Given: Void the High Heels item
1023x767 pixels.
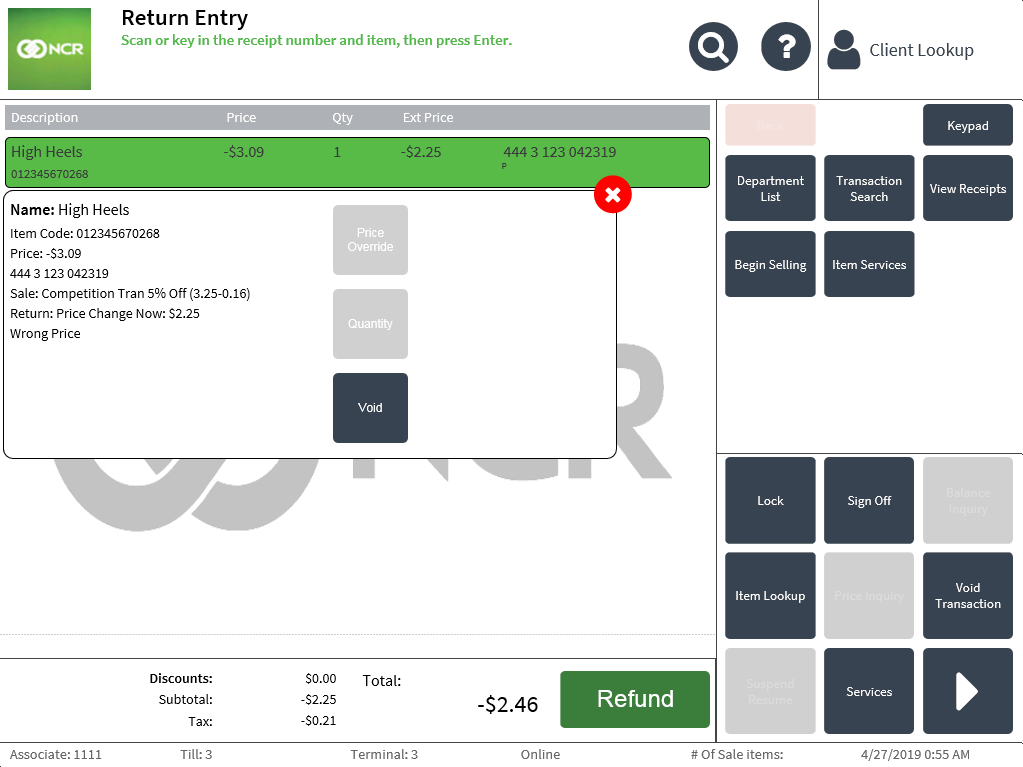Looking at the screenshot, I should click(x=370, y=407).
